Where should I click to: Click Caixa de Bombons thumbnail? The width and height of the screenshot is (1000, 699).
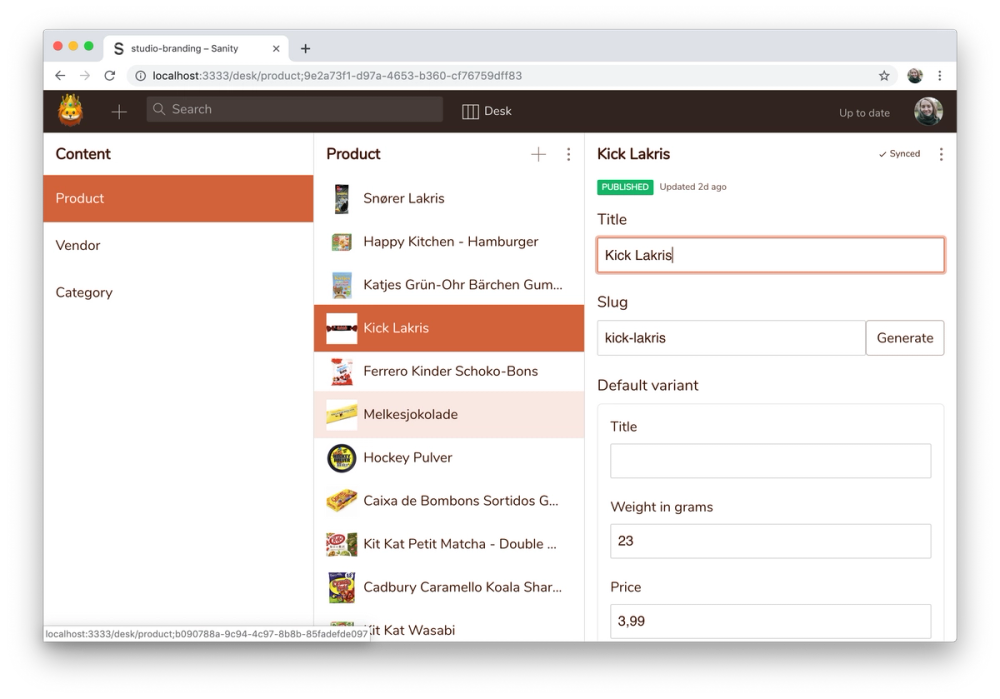click(x=342, y=501)
